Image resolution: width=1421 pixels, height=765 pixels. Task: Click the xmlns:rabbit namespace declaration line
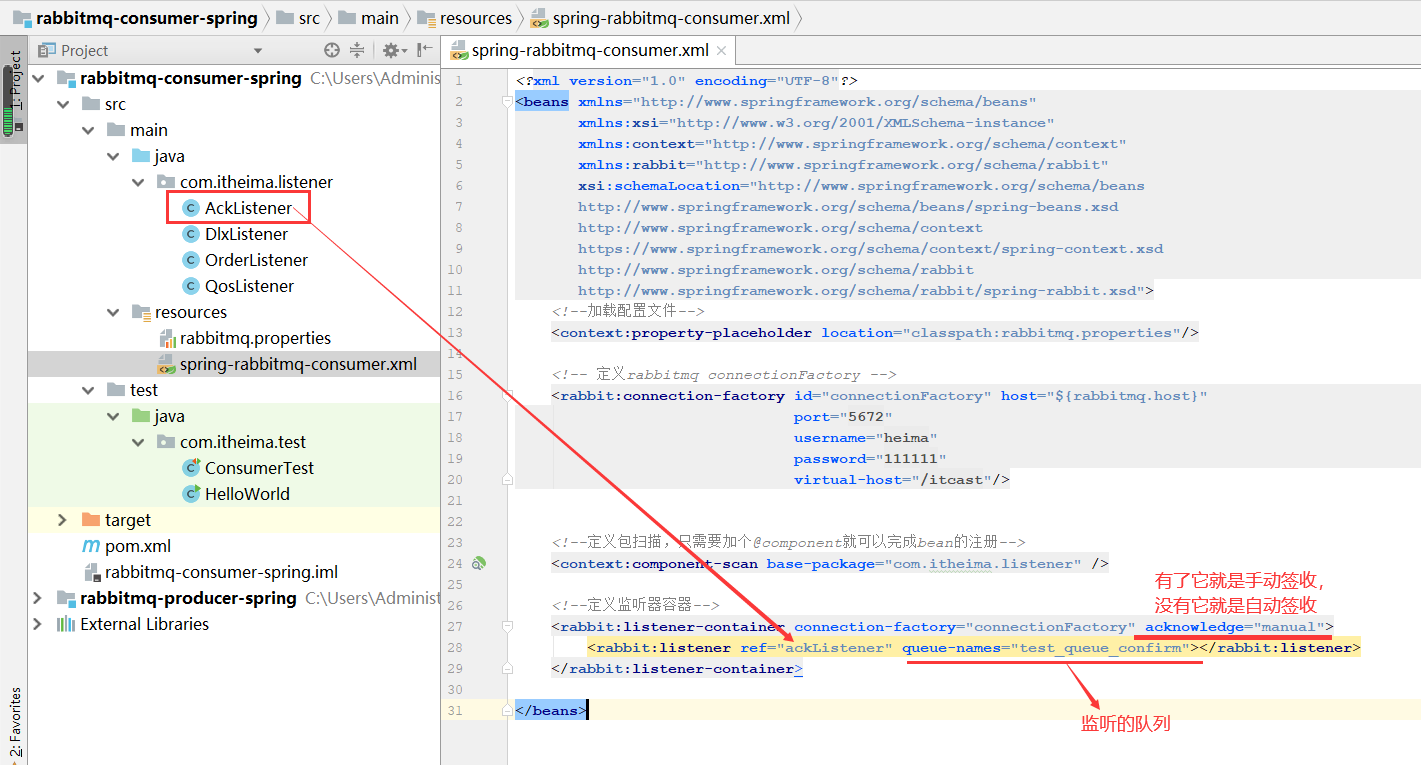pyautogui.click(x=843, y=165)
